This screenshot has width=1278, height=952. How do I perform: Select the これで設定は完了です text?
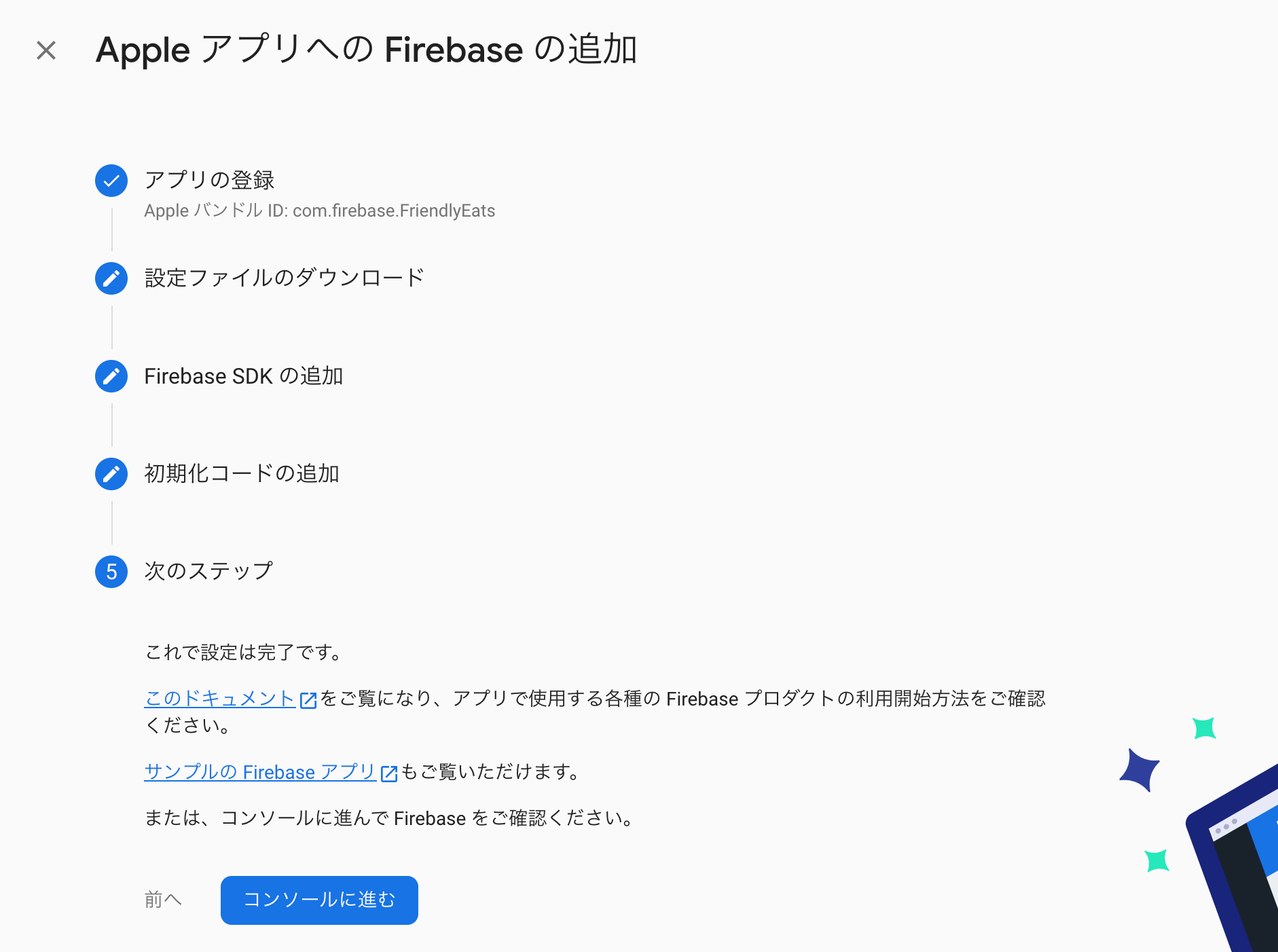pos(243,652)
